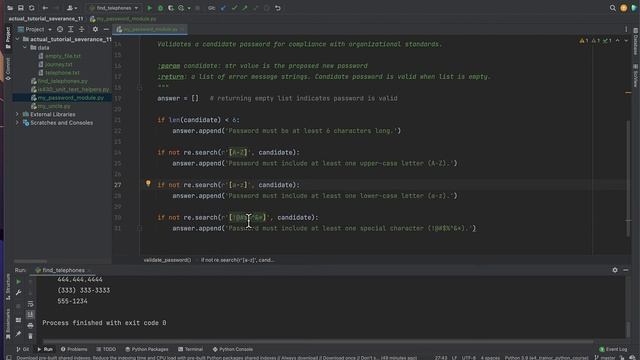Open Run panel gear settings
640x360 pixels.
click(615, 270)
